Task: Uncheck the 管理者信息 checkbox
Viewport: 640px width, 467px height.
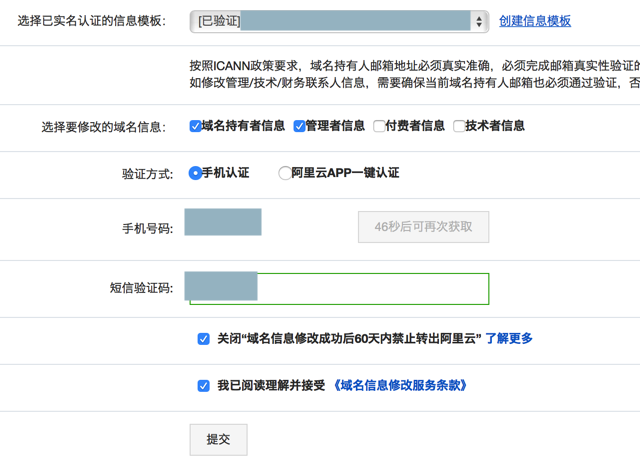Action: tap(299, 127)
